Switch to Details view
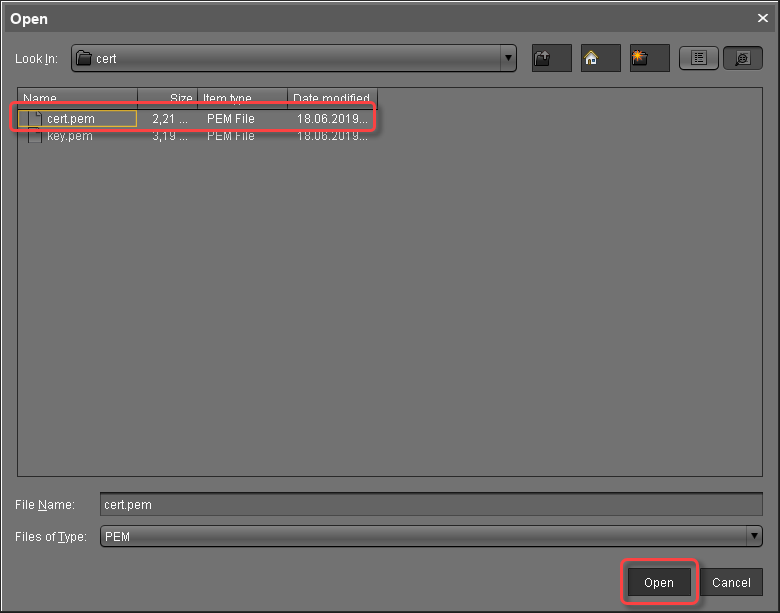Screen dimensions: 780x613 742,58
